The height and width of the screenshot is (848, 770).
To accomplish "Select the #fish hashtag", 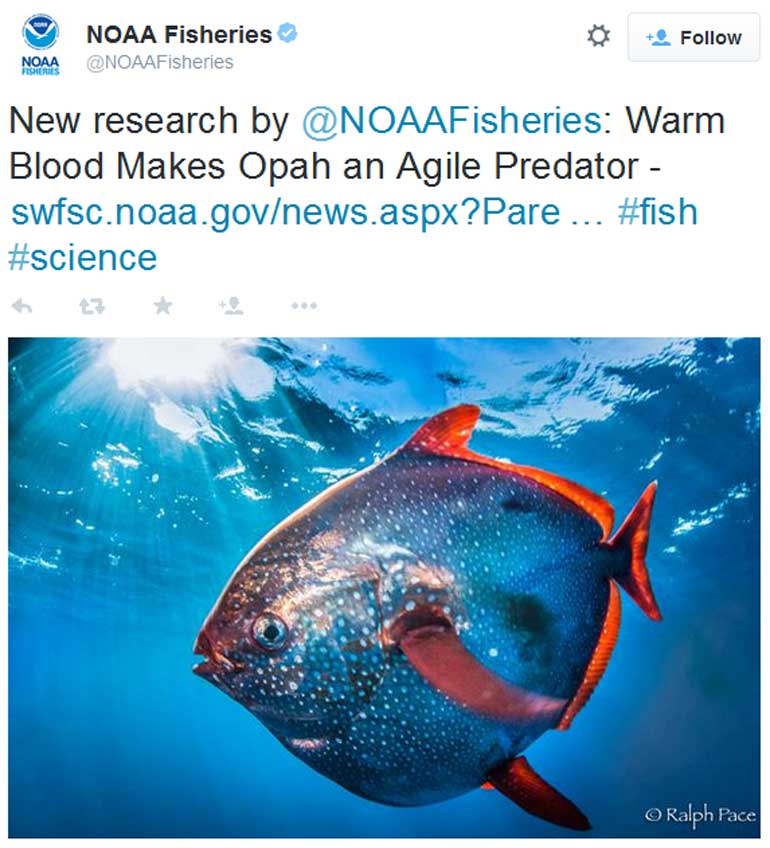I will [x=657, y=213].
